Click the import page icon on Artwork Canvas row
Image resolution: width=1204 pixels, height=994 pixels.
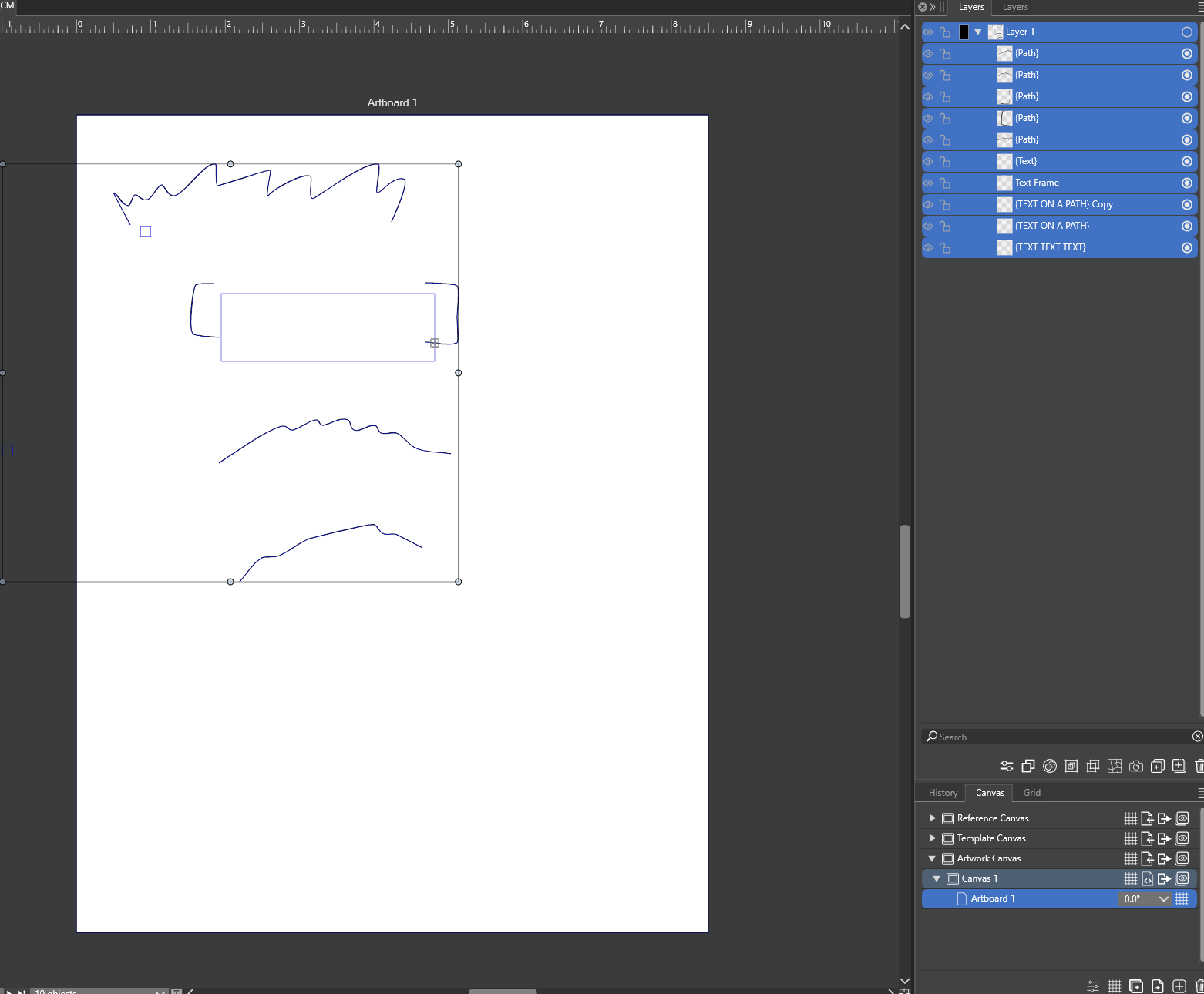[x=1147, y=858]
